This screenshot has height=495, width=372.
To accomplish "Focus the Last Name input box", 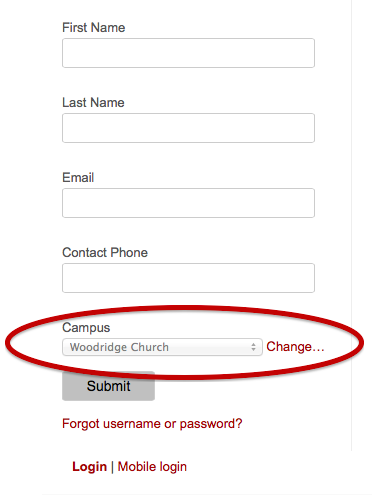I will pos(188,128).
